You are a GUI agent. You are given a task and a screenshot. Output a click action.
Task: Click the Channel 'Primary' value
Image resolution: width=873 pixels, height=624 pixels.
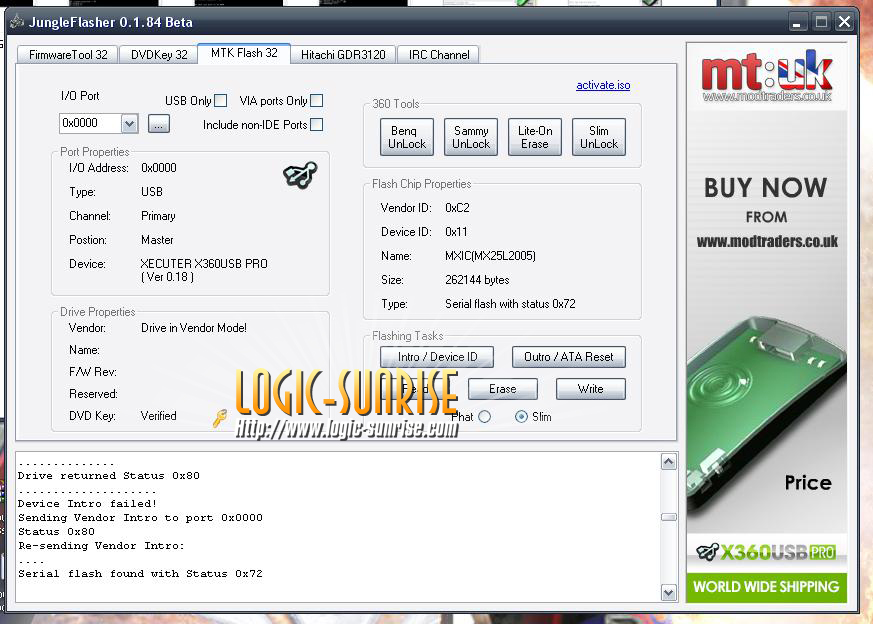click(158, 216)
